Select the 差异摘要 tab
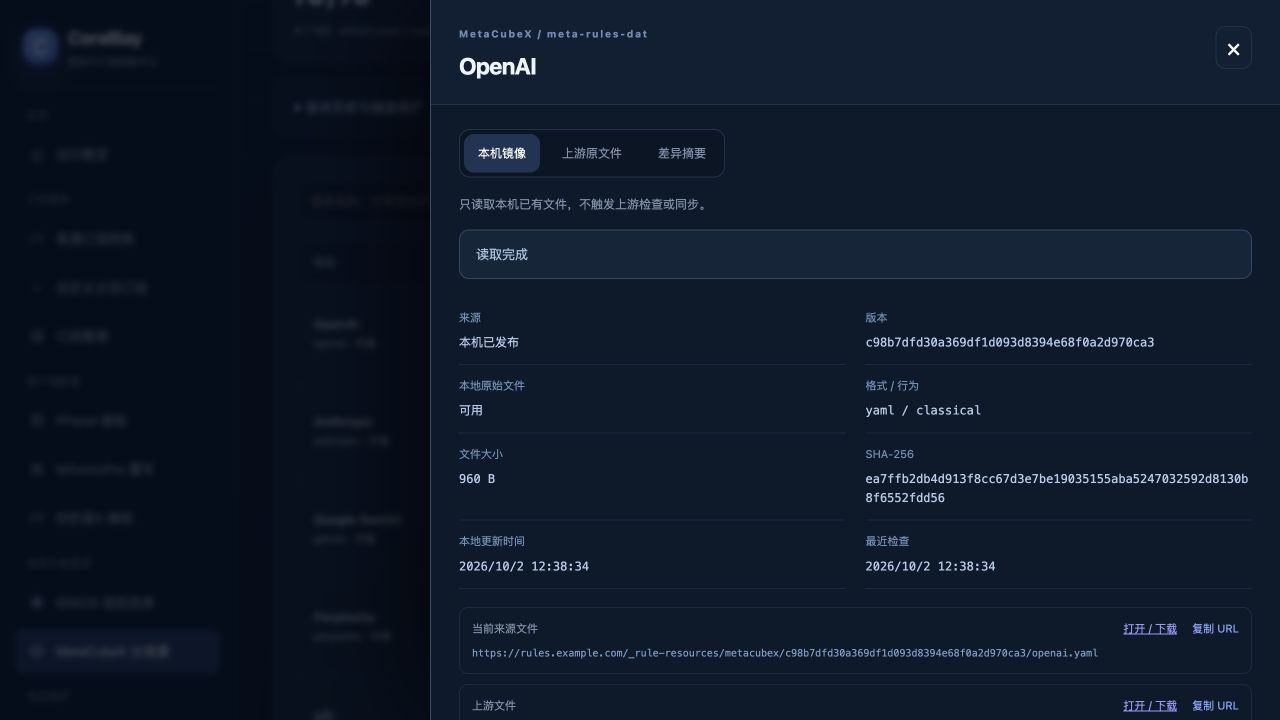 point(682,153)
